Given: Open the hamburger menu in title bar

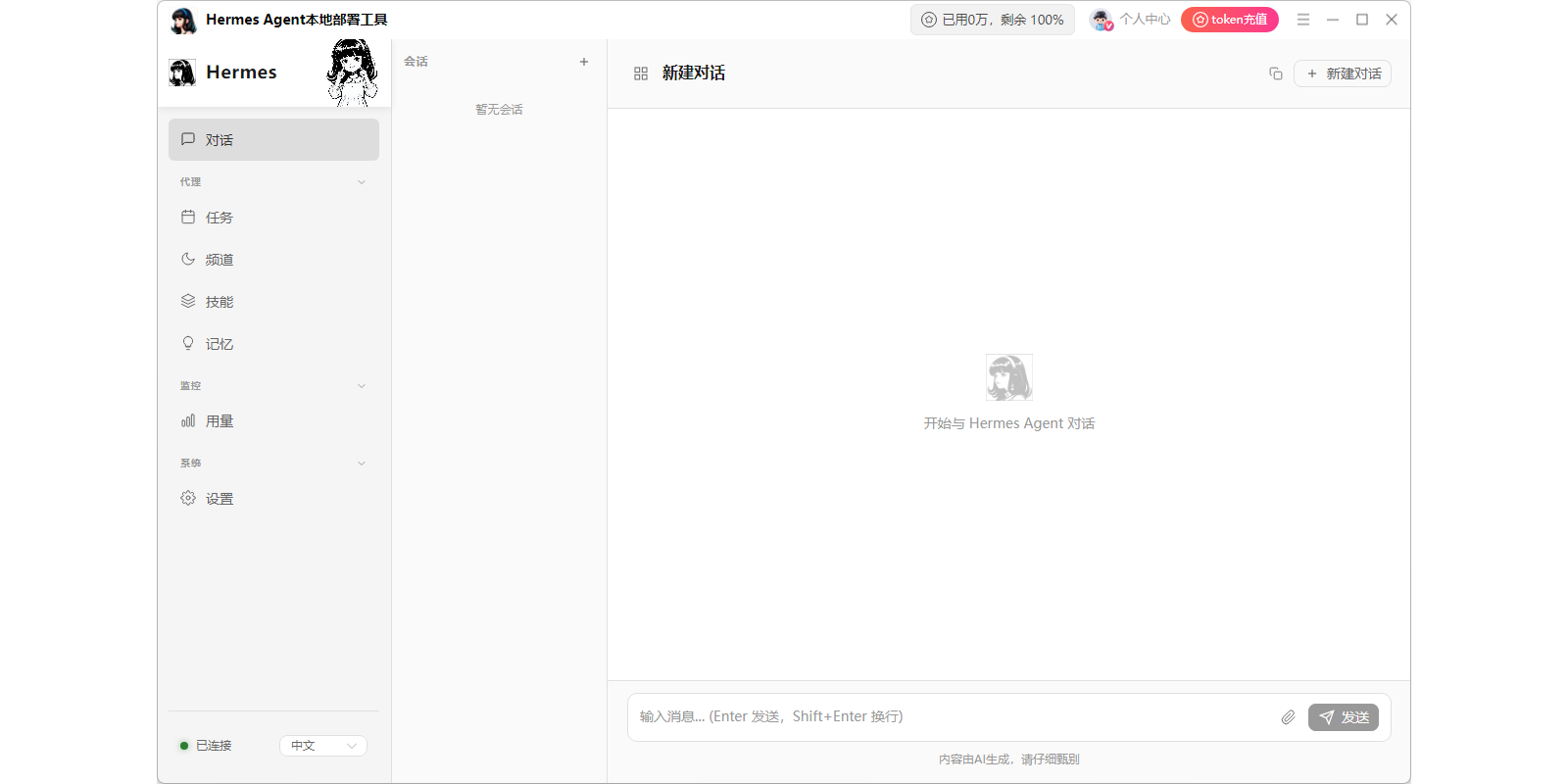Looking at the screenshot, I should (1303, 20).
